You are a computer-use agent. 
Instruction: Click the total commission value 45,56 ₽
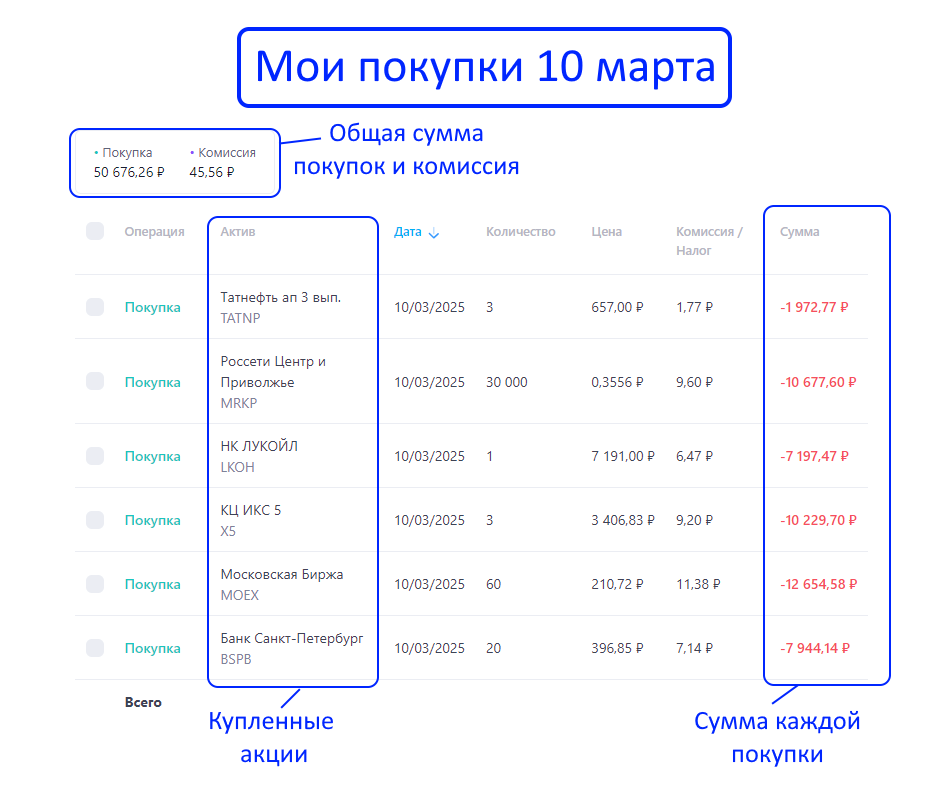click(212, 172)
